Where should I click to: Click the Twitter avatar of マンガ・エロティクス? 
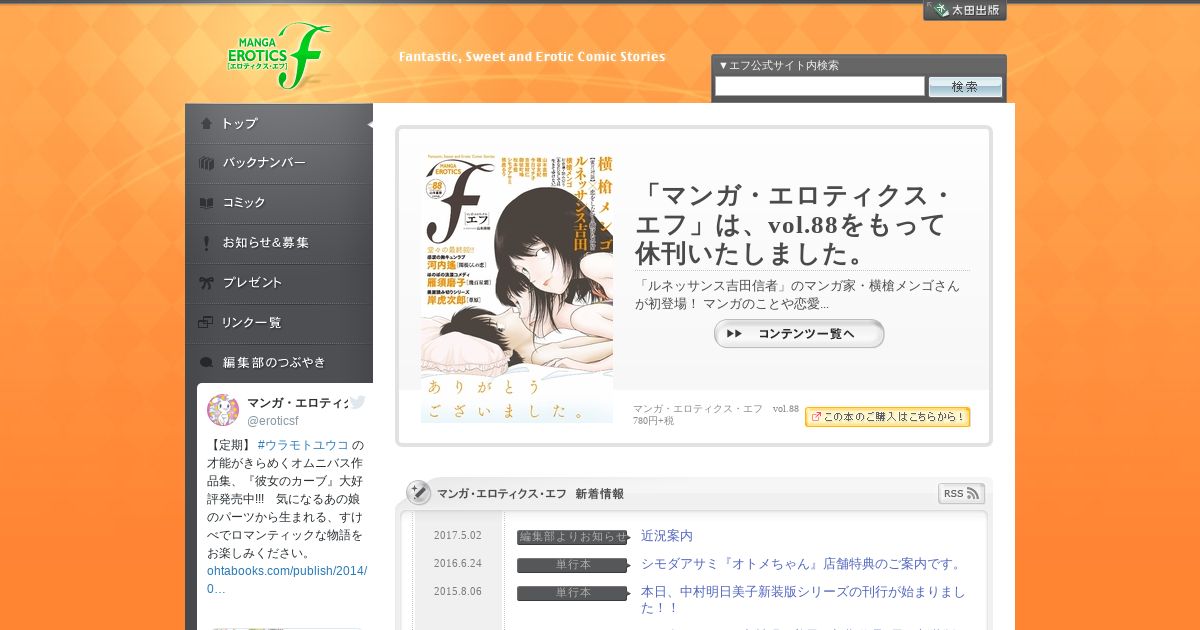coord(223,410)
